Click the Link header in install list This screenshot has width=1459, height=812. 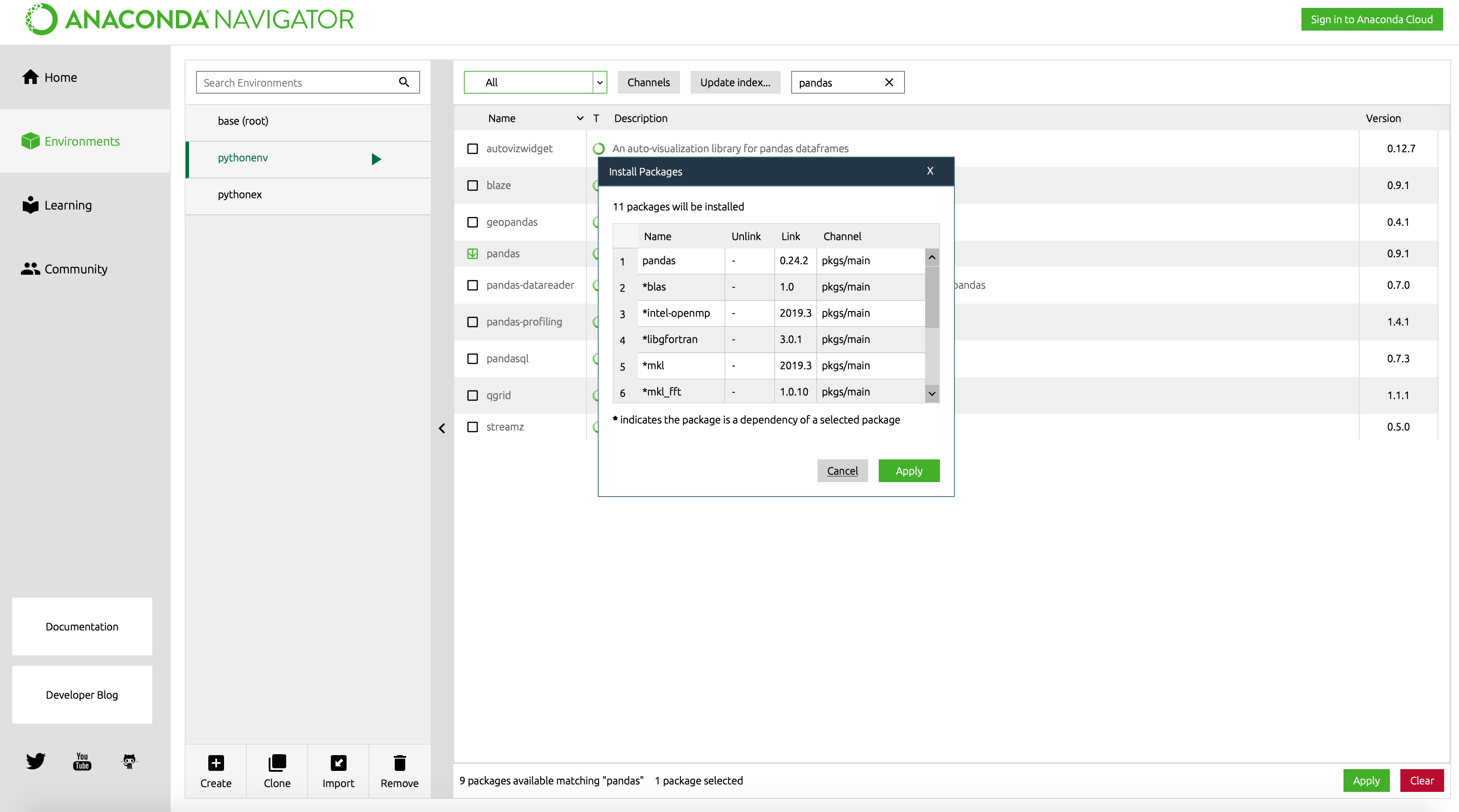[791, 236]
